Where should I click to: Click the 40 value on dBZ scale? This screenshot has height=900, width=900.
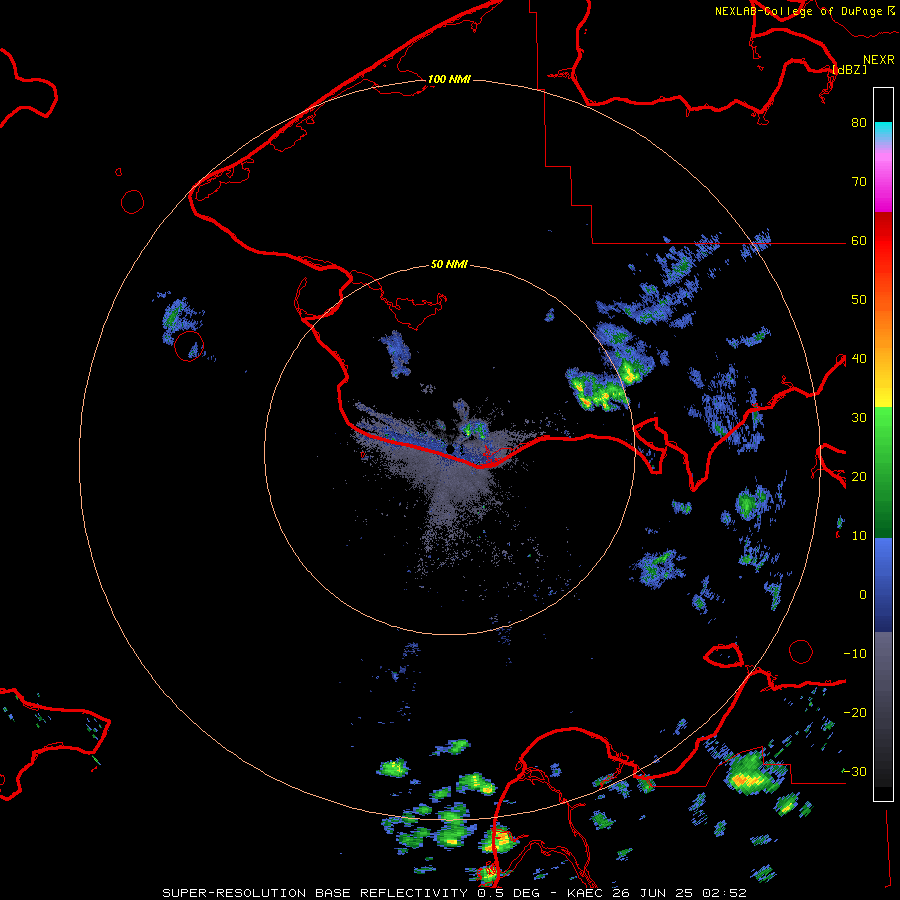pos(859,358)
